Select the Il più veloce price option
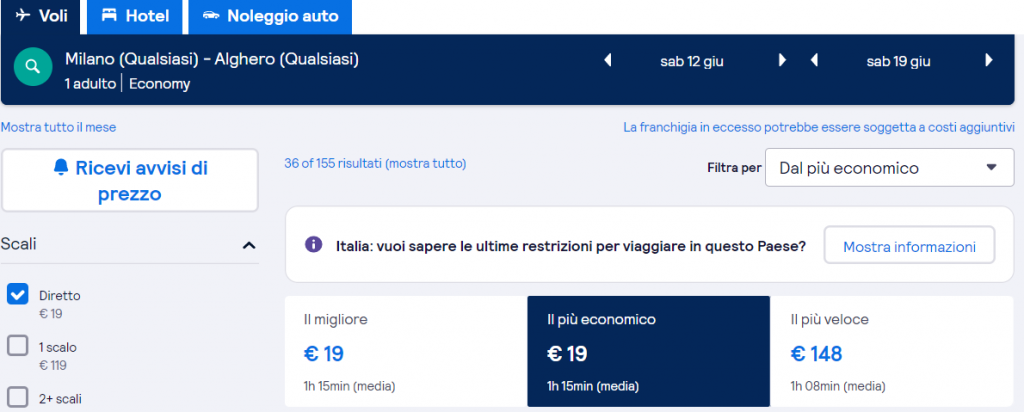Viewport: 1024px width, 412px height. (891, 351)
